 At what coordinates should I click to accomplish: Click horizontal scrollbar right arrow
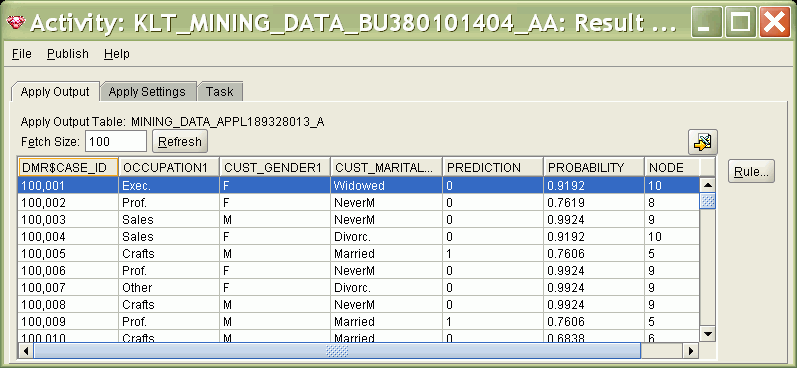[690, 350]
